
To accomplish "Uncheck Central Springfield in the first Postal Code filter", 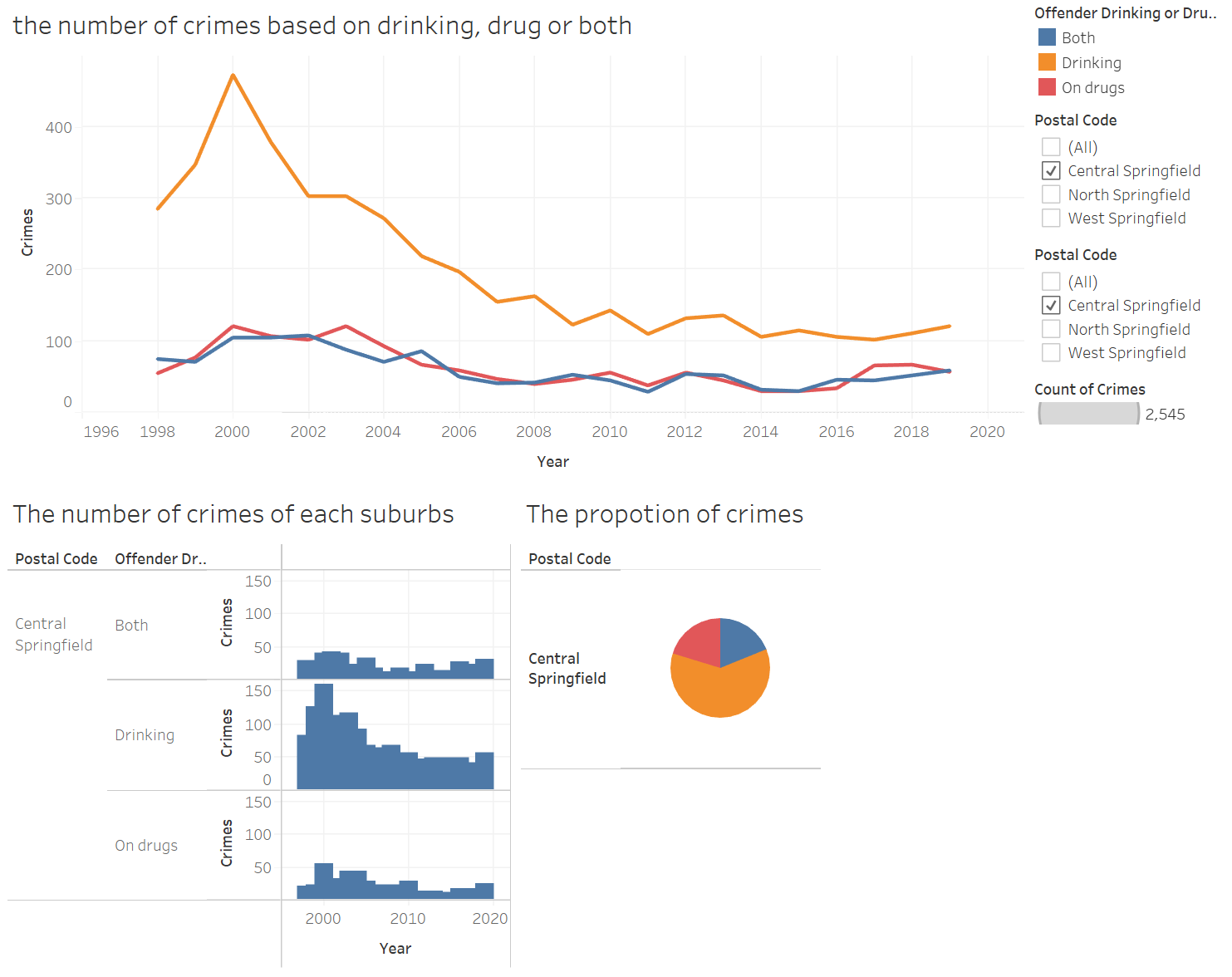I will pos(1051,171).
